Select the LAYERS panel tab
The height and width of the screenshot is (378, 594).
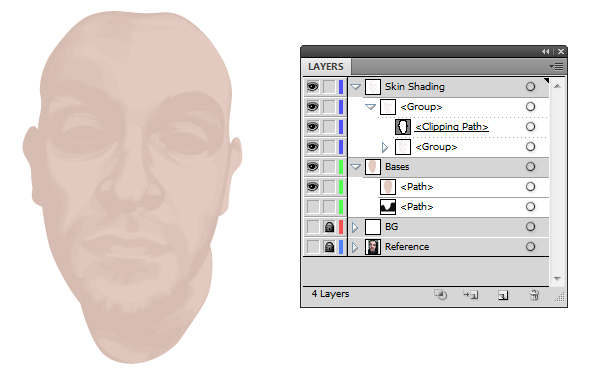point(326,67)
